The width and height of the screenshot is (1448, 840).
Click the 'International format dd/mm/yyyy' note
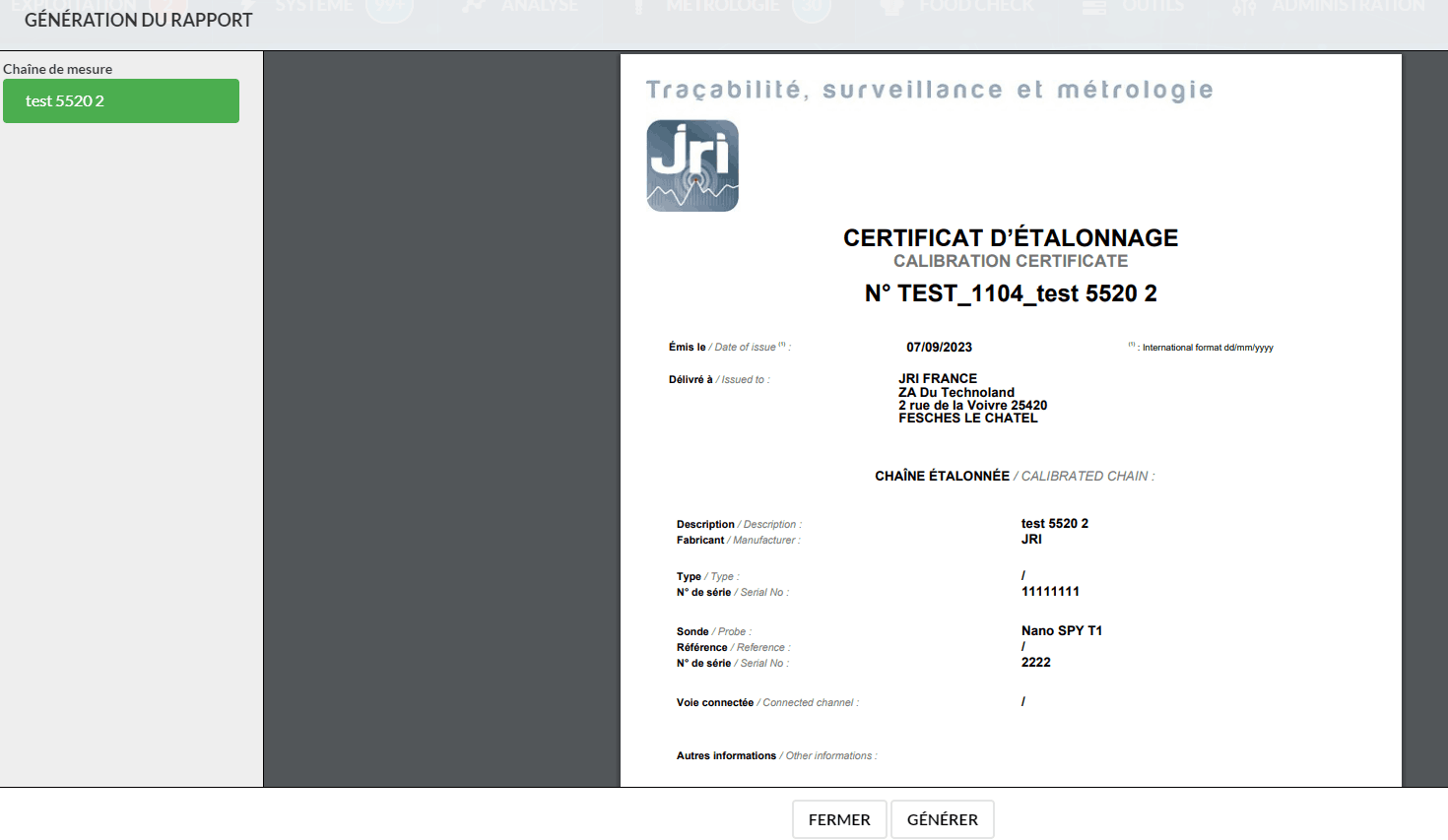(1201, 347)
